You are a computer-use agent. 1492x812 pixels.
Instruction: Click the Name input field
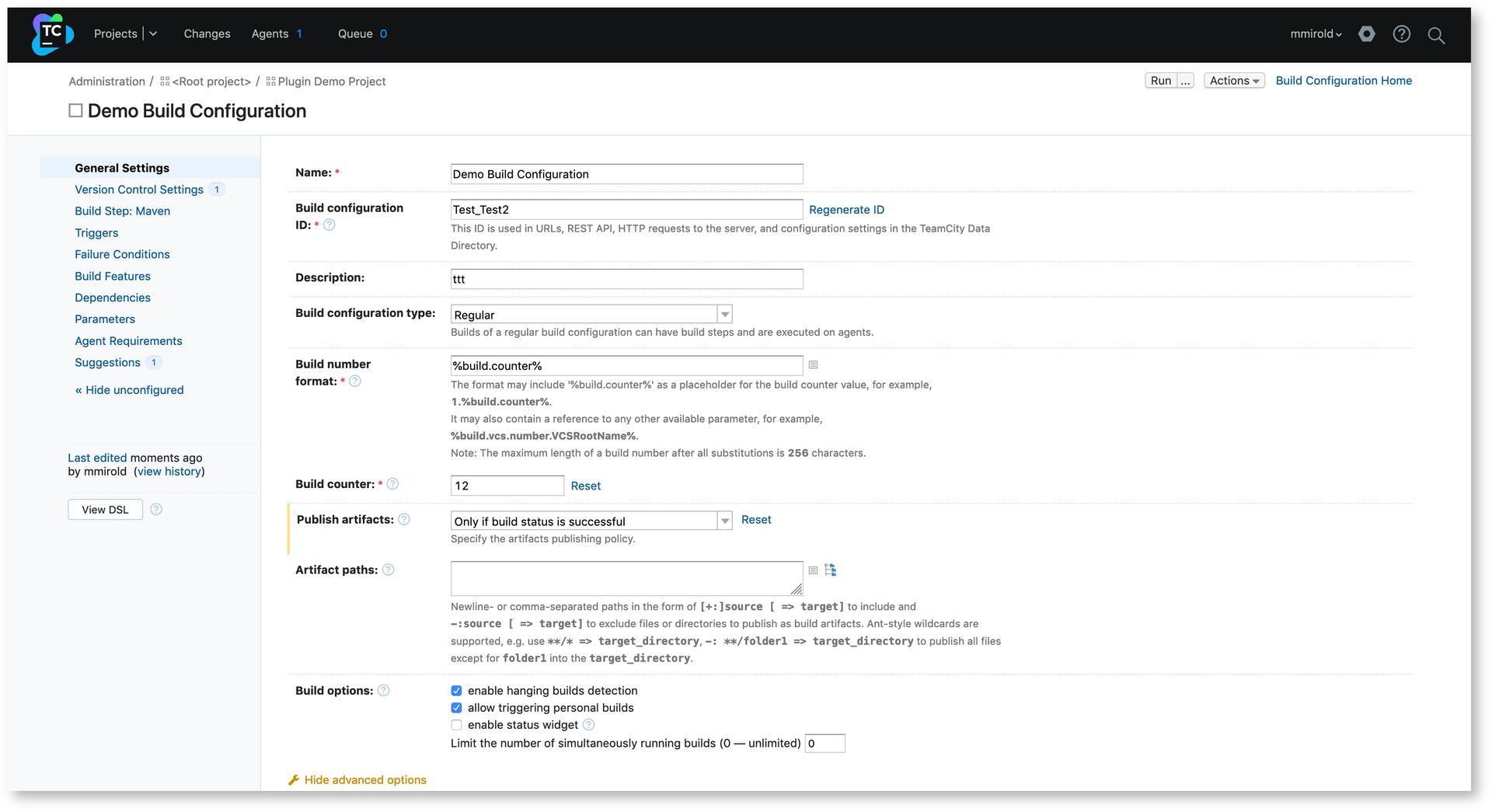click(x=626, y=174)
